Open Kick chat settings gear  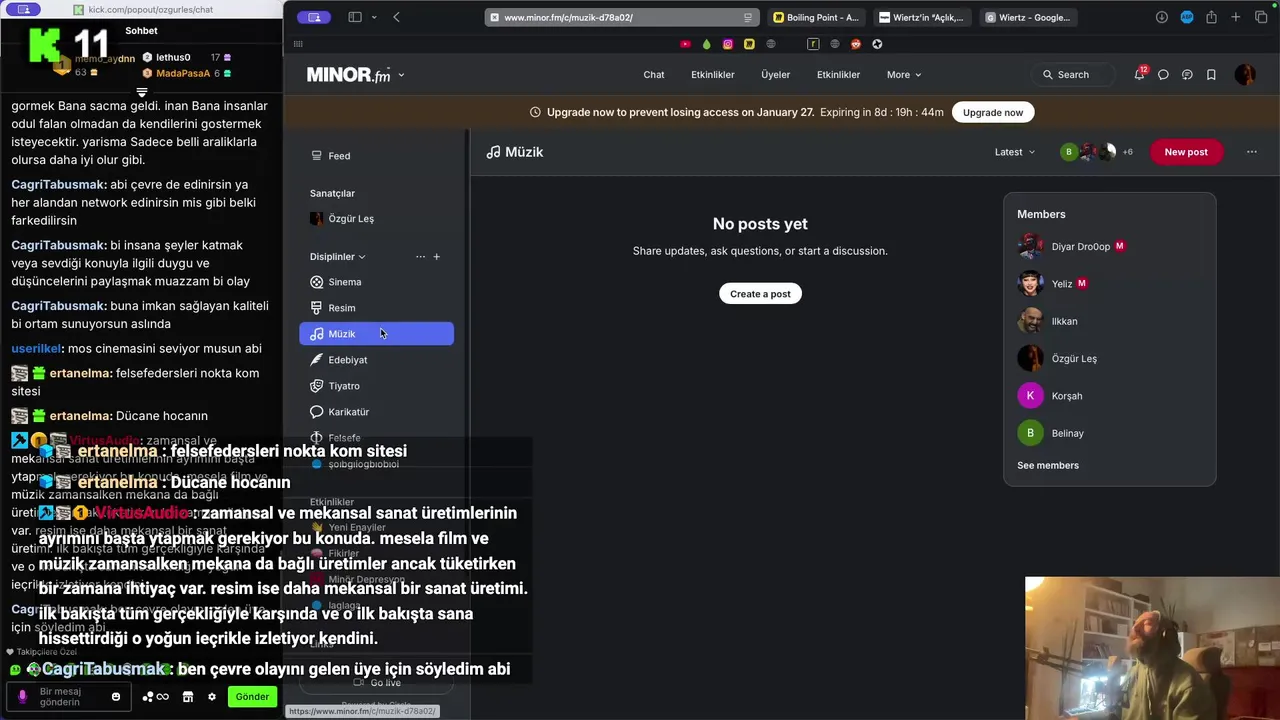tap(212, 697)
